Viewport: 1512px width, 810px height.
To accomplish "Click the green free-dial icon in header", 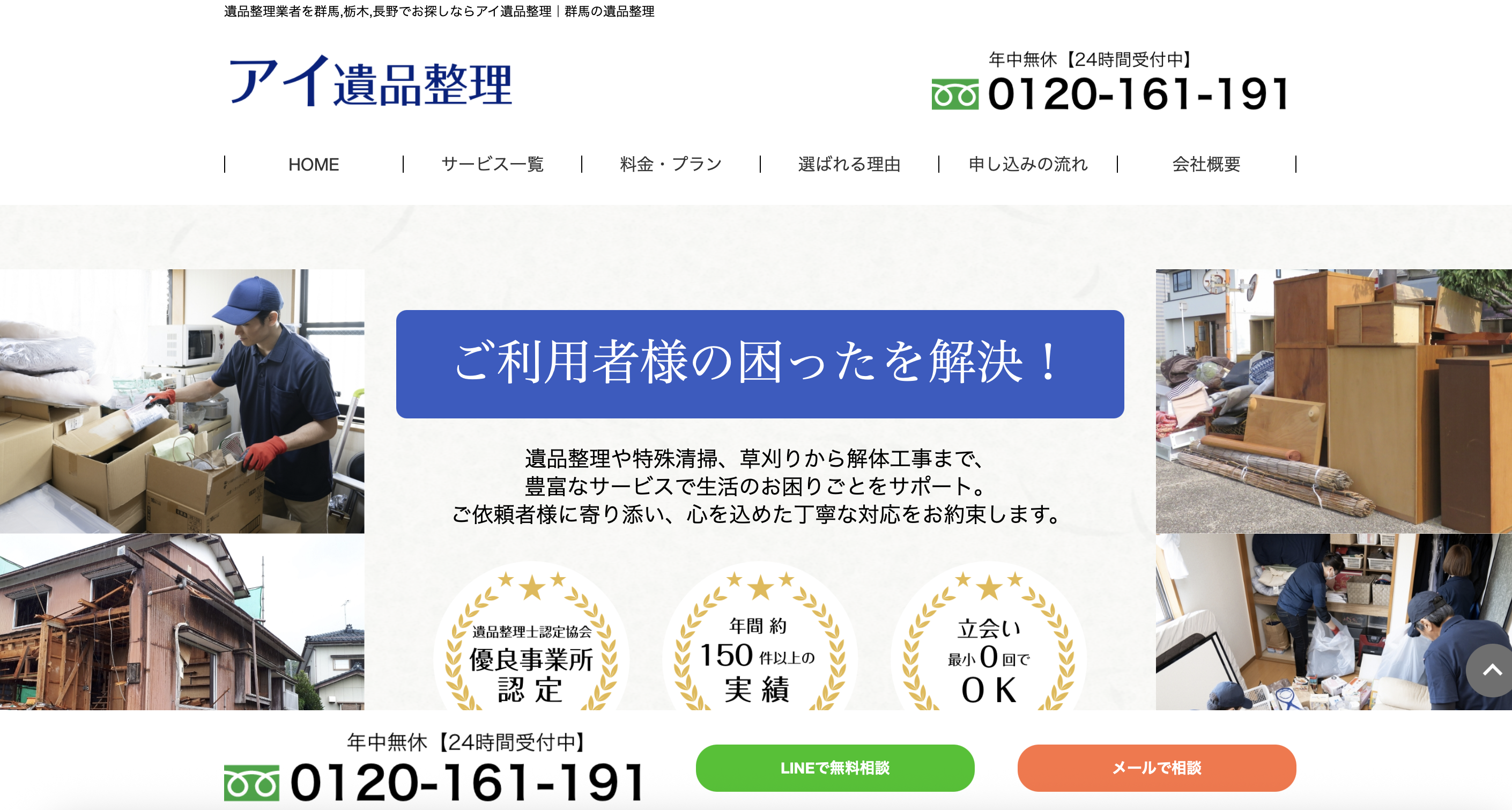I will 955,94.
